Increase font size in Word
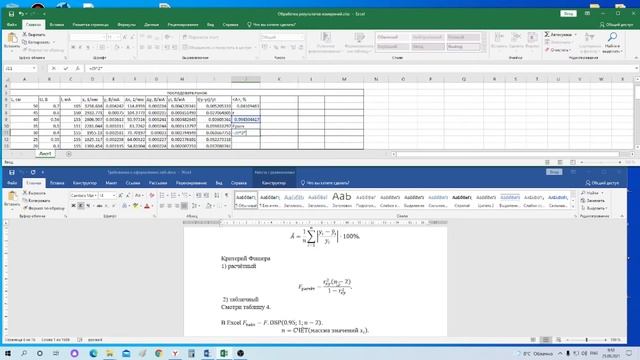 click(x=121, y=196)
